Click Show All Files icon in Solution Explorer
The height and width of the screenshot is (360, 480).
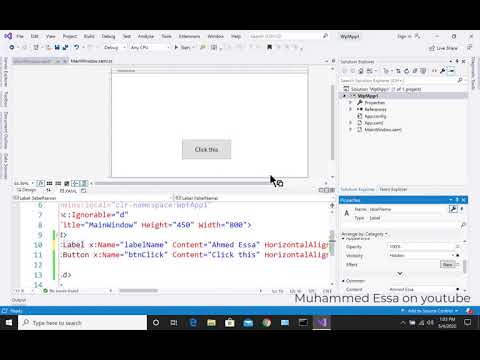pyautogui.click(x=423, y=71)
